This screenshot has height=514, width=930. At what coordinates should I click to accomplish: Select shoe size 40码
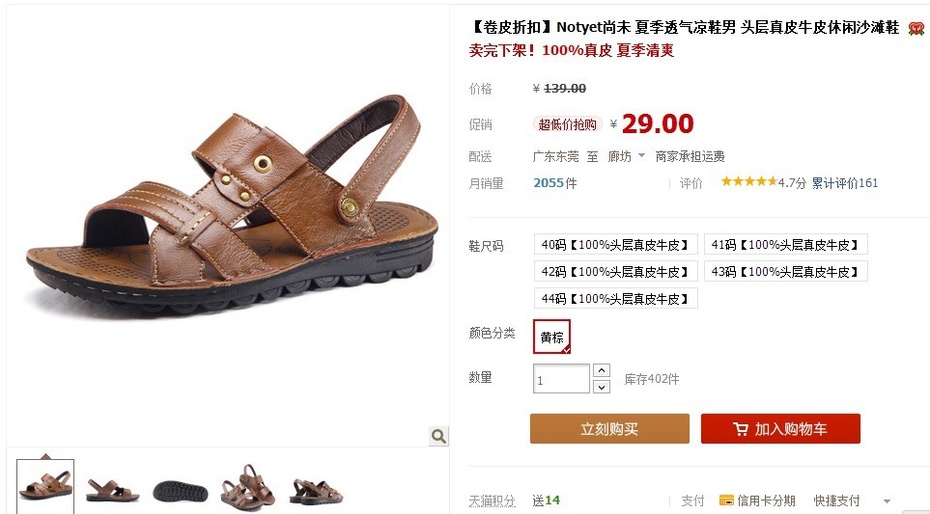616,245
